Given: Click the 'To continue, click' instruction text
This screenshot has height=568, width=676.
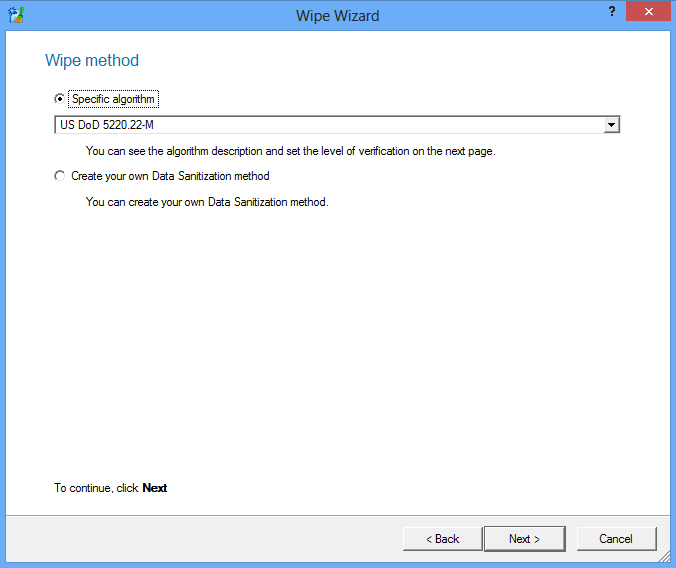Looking at the screenshot, I should point(97,488).
